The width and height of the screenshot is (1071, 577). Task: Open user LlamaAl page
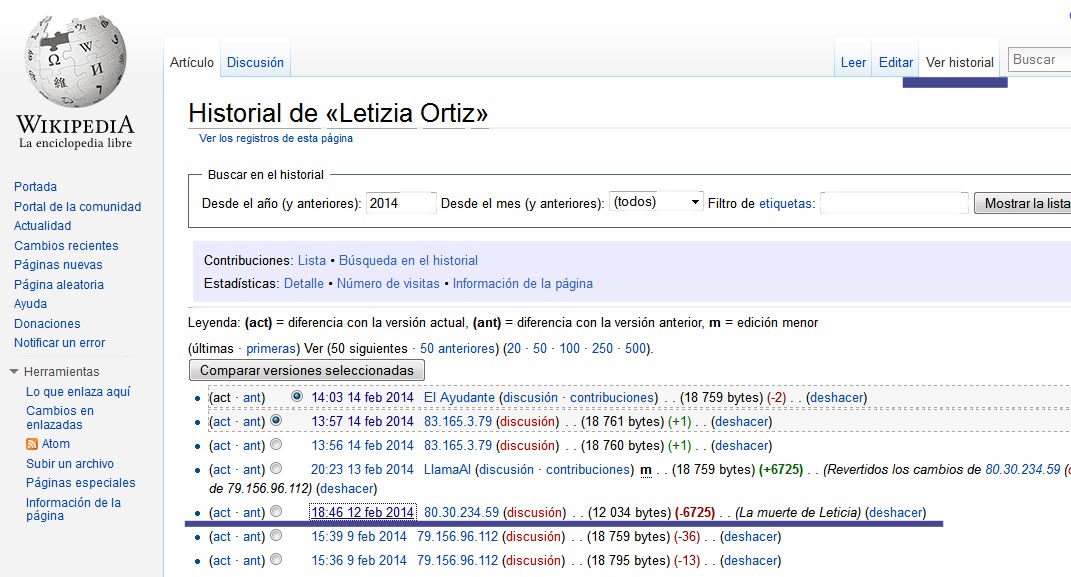pyautogui.click(x=447, y=469)
